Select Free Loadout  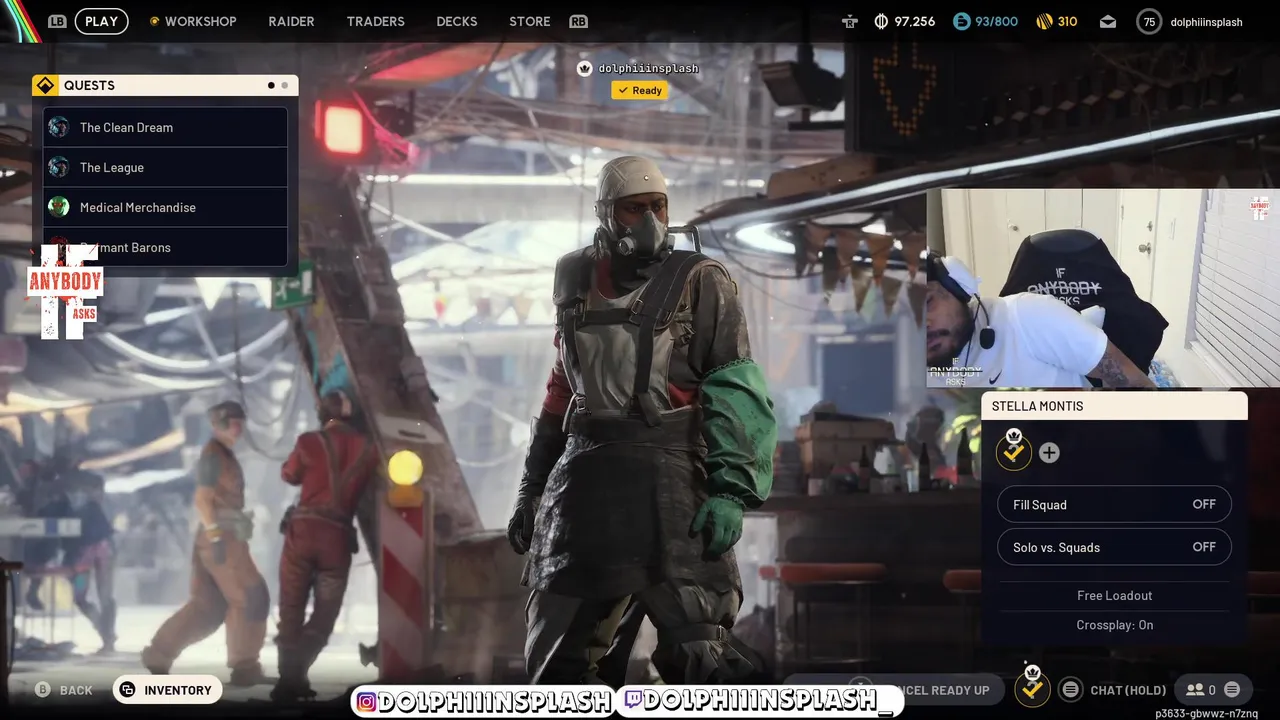click(1114, 595)
